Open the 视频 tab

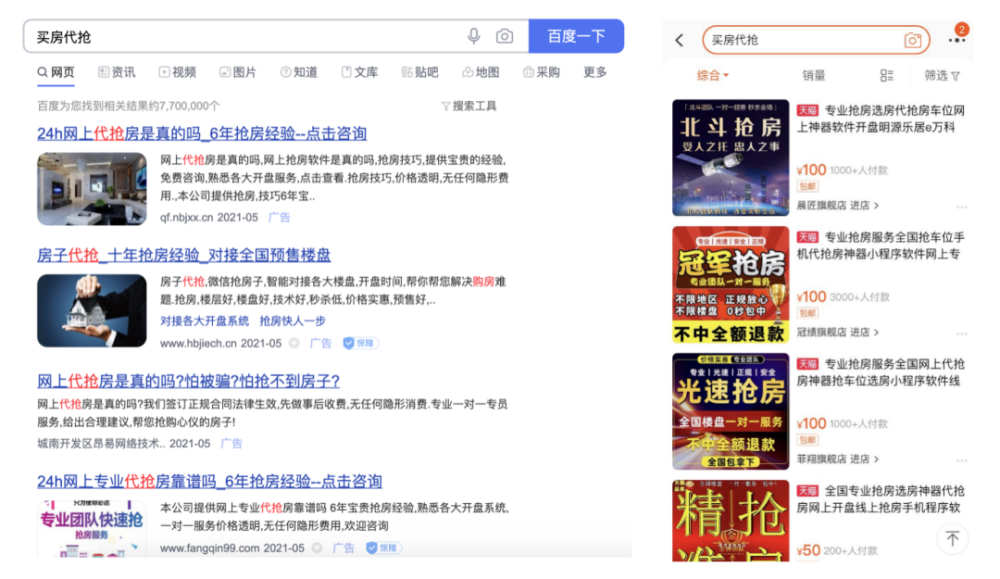177,72
